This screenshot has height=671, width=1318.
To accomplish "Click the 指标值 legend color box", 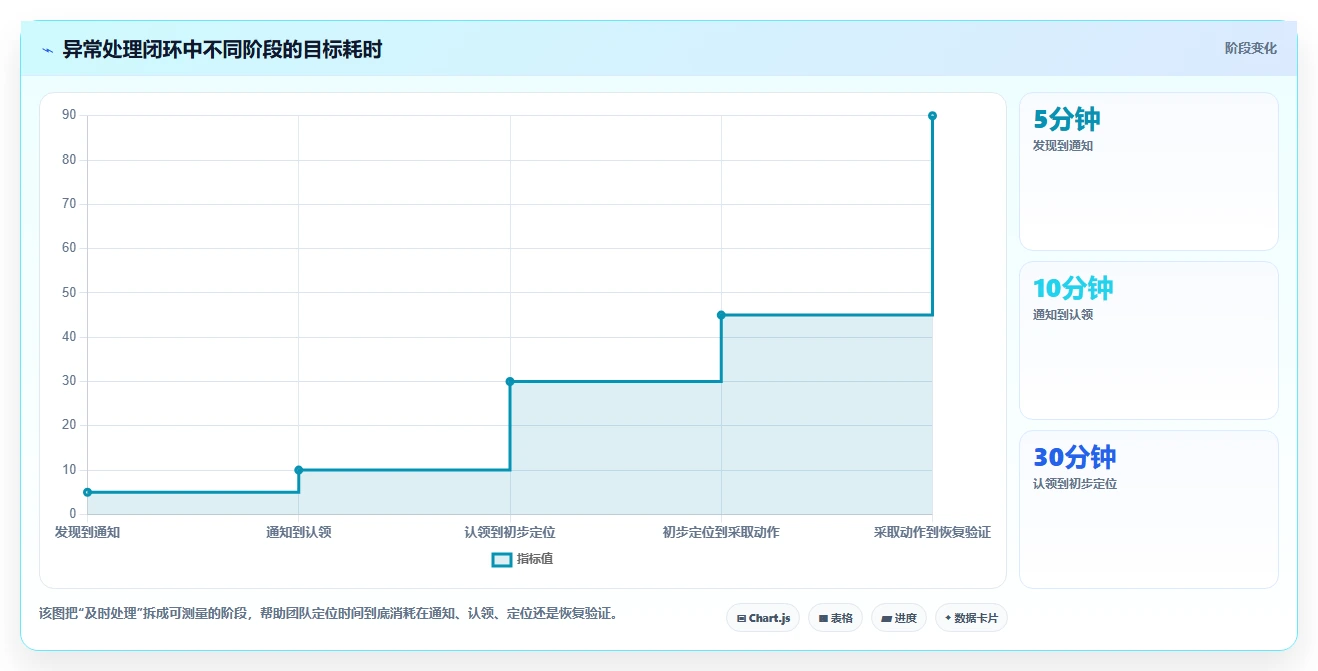I will tap(502, 559).
